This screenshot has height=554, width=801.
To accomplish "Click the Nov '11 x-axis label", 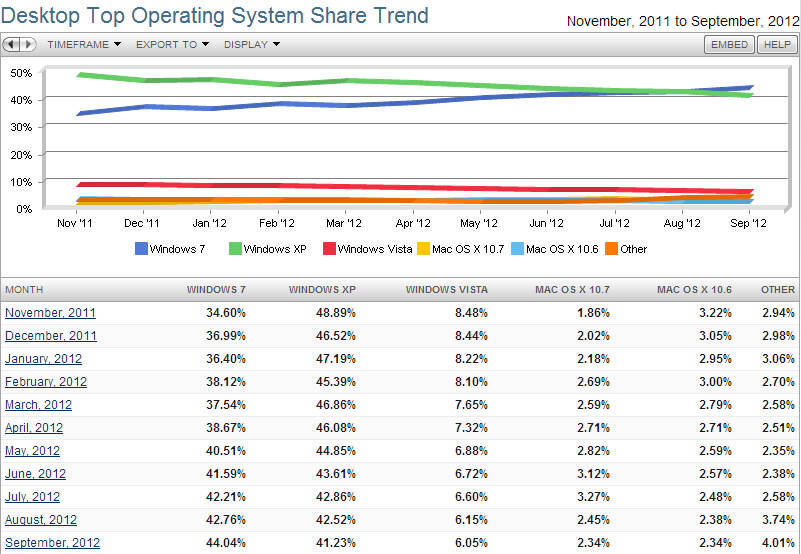I will click(x=75, y=223).
